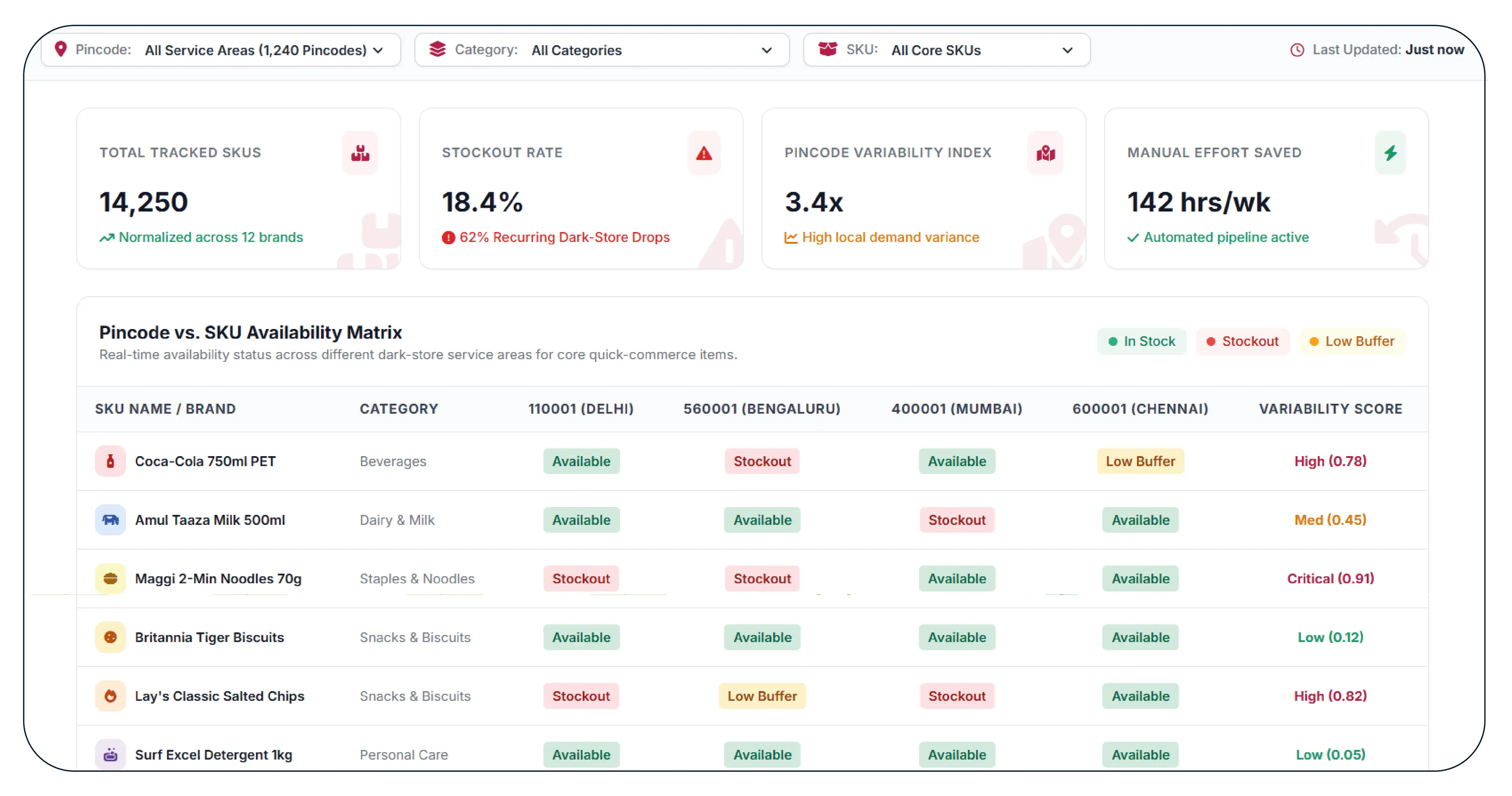1512x796 pixels.
Task: Click the 'Beverages' category cell
Action: click(x=393, y=462)
